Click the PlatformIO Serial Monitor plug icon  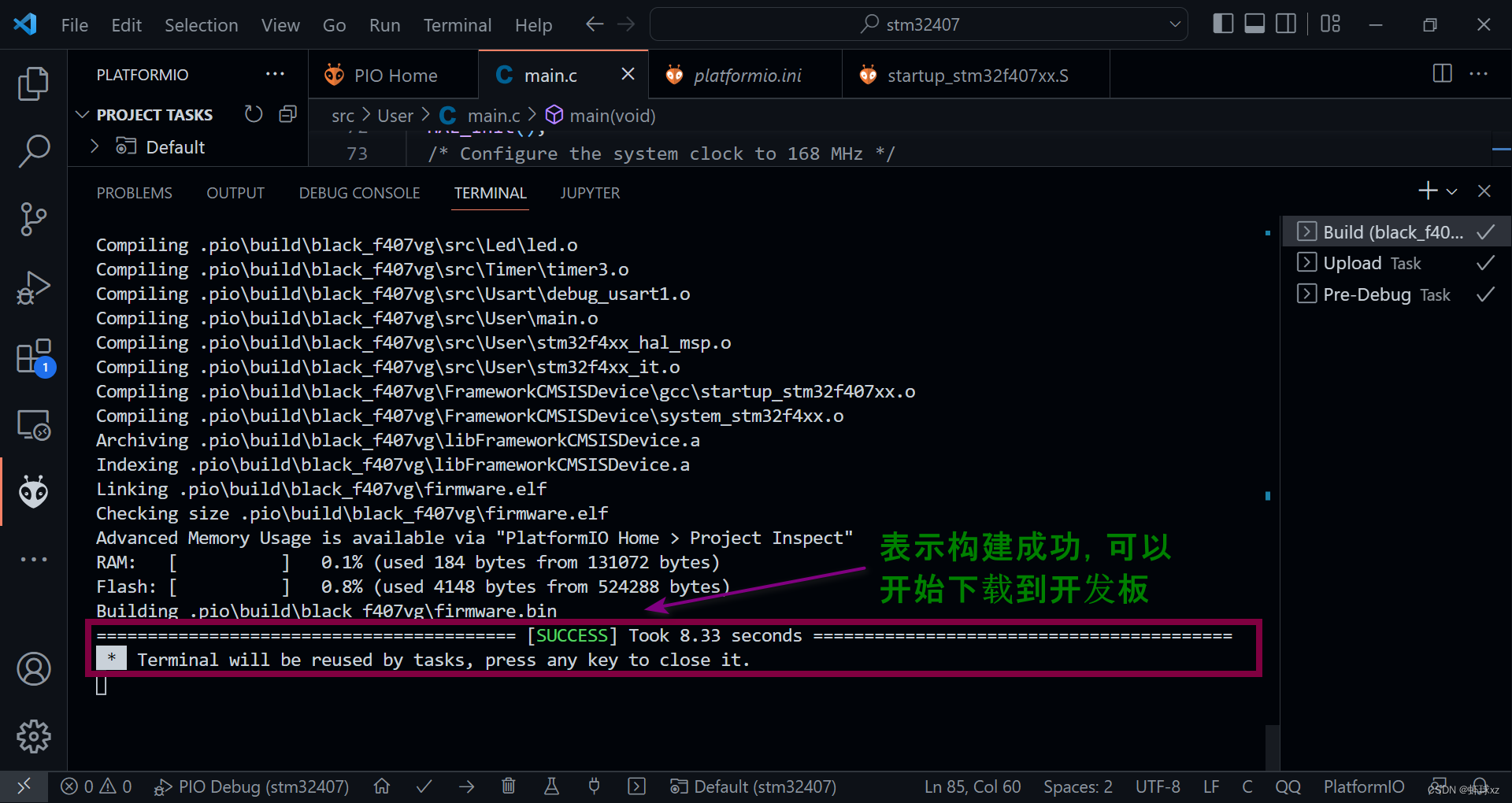[594, 786]
